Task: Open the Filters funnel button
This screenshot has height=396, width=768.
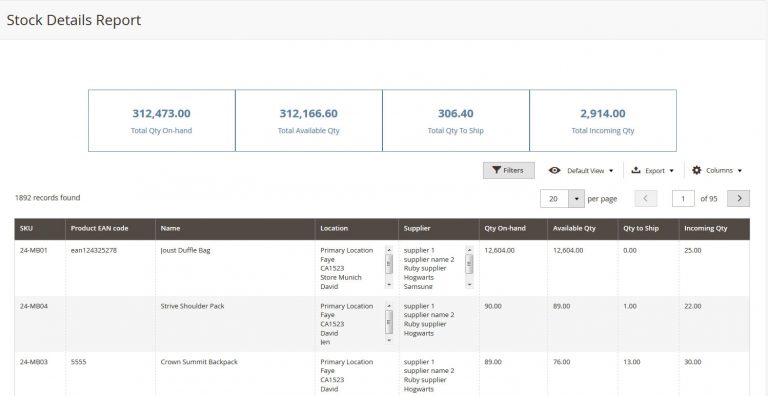Action: tap(508, 171)
